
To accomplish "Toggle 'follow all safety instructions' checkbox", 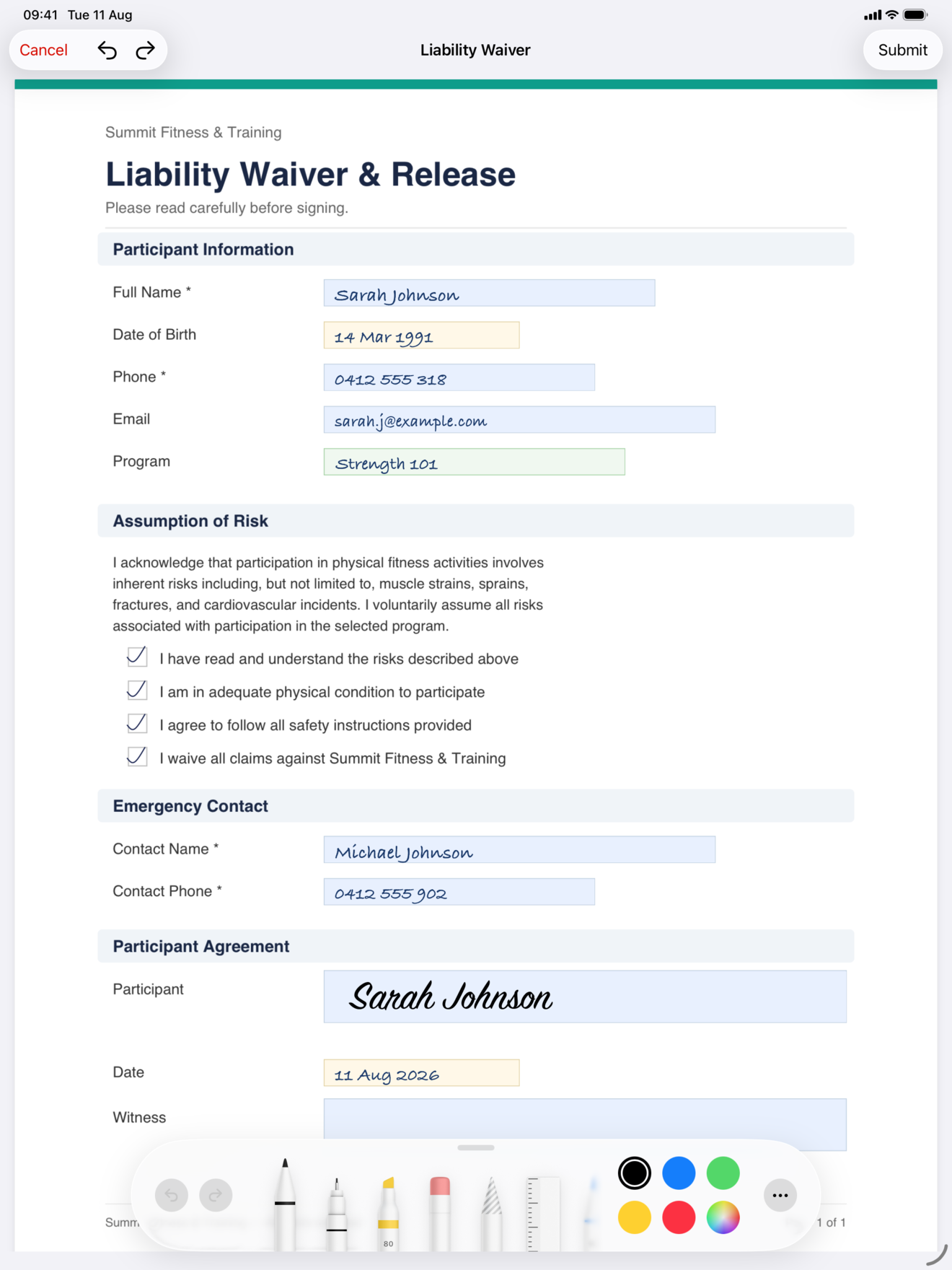I will (x=137, y=723).
